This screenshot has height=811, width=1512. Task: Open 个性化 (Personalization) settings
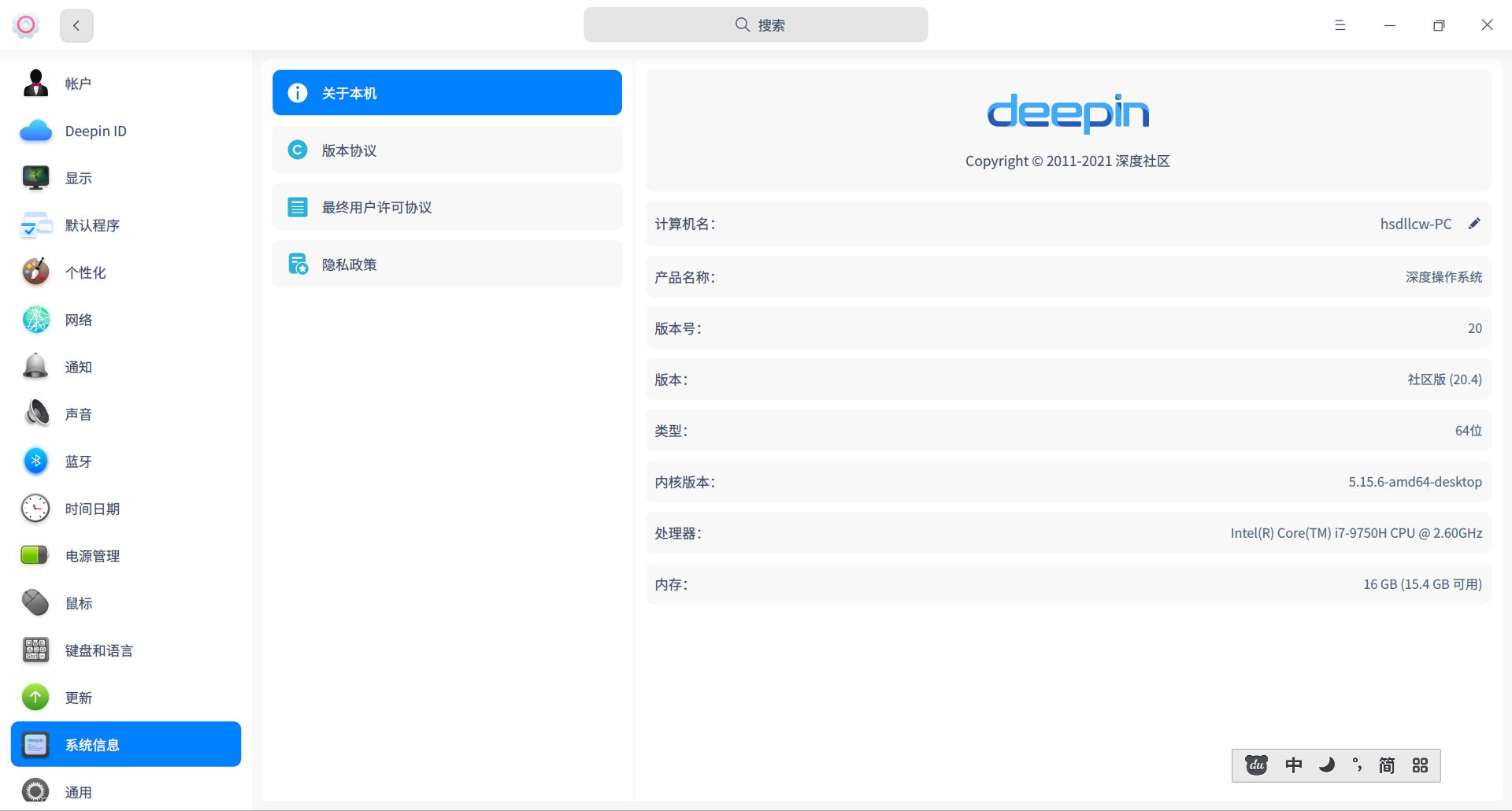[x=83, y=272]
